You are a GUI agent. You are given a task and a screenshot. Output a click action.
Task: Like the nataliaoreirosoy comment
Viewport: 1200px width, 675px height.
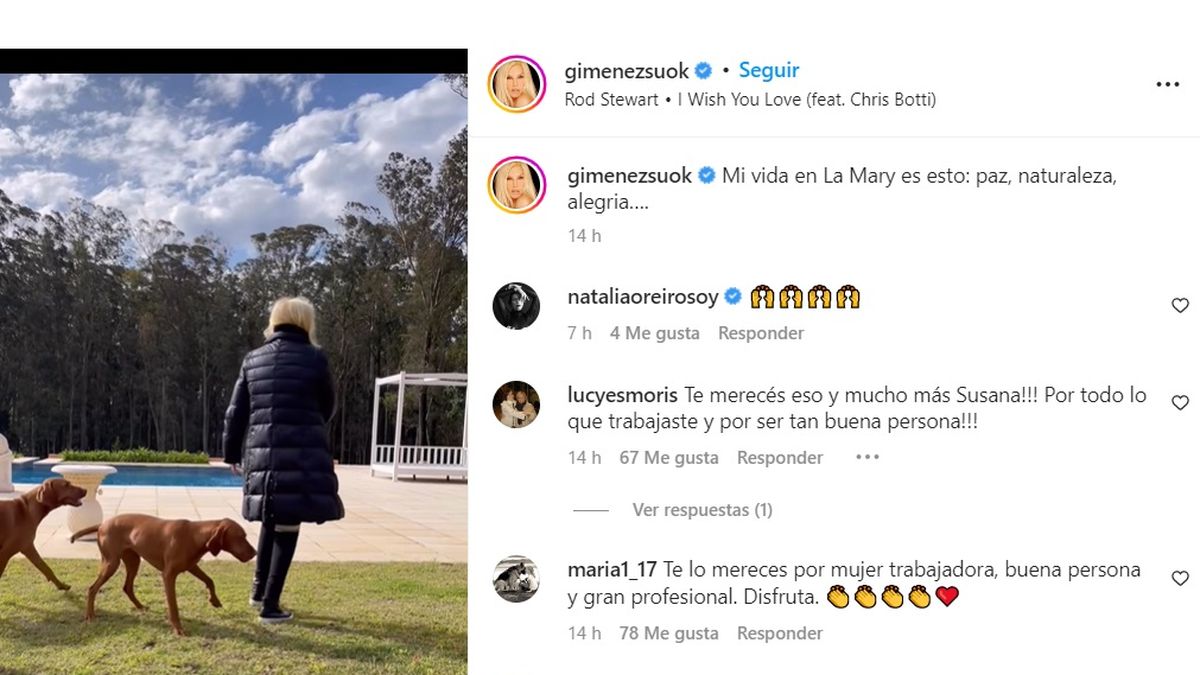pos(1180,305)
